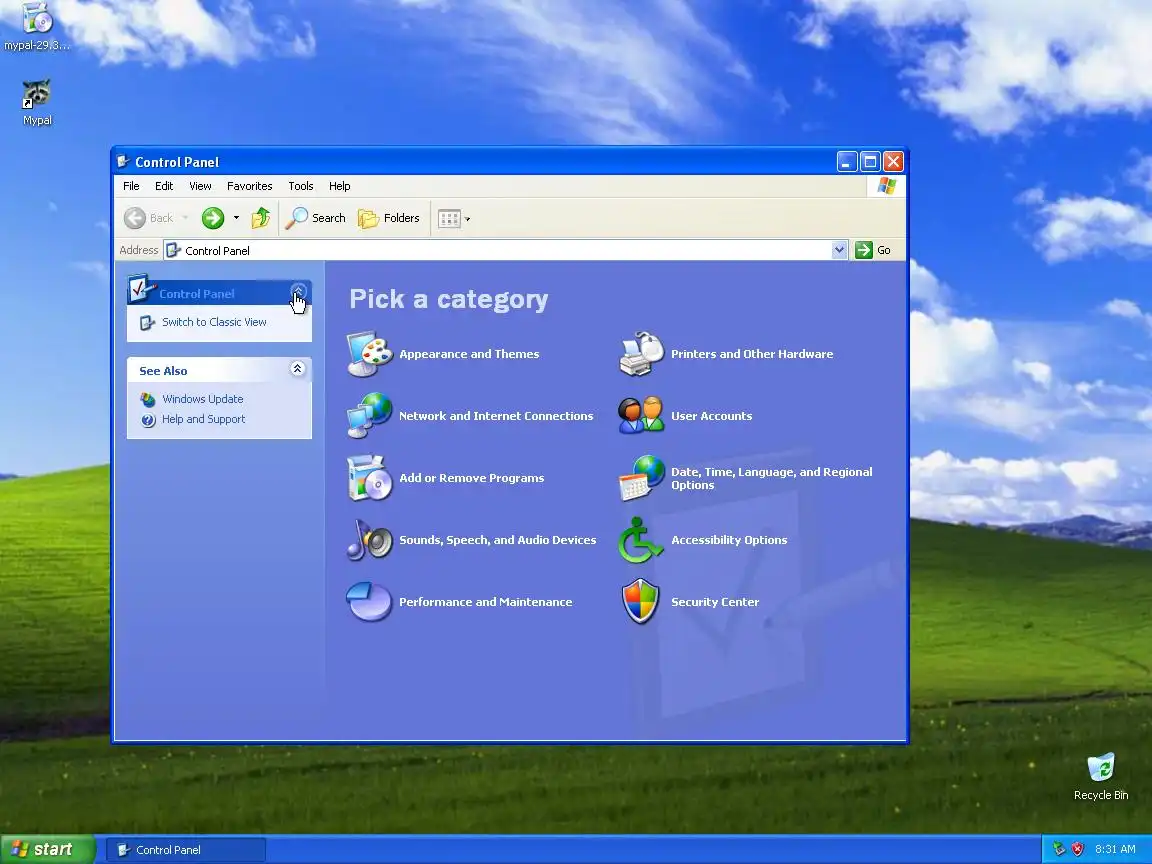Click the Windows Update icon in See Also

(148, 399)
